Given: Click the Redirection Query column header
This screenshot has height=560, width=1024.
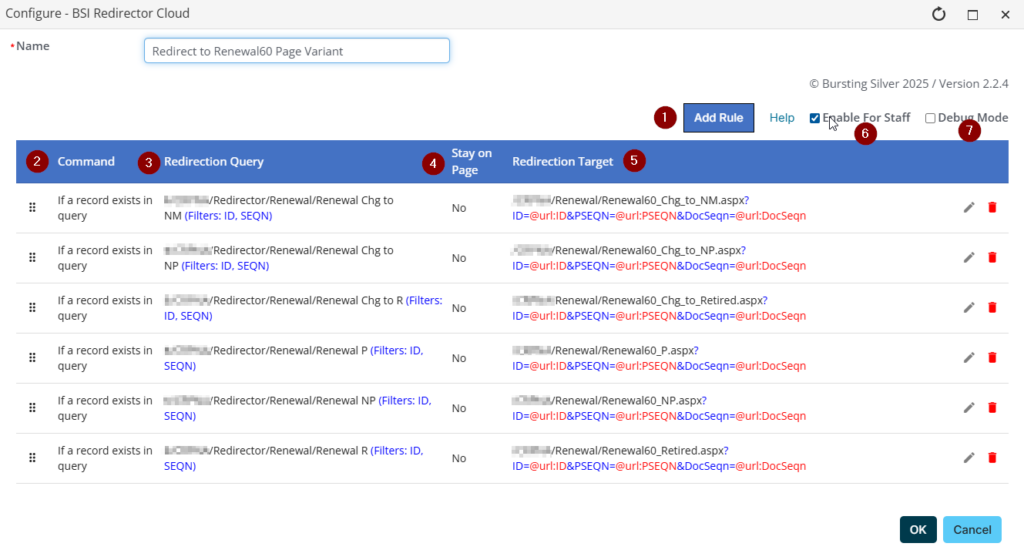Looking at the screenshot, I should point(214,161).
